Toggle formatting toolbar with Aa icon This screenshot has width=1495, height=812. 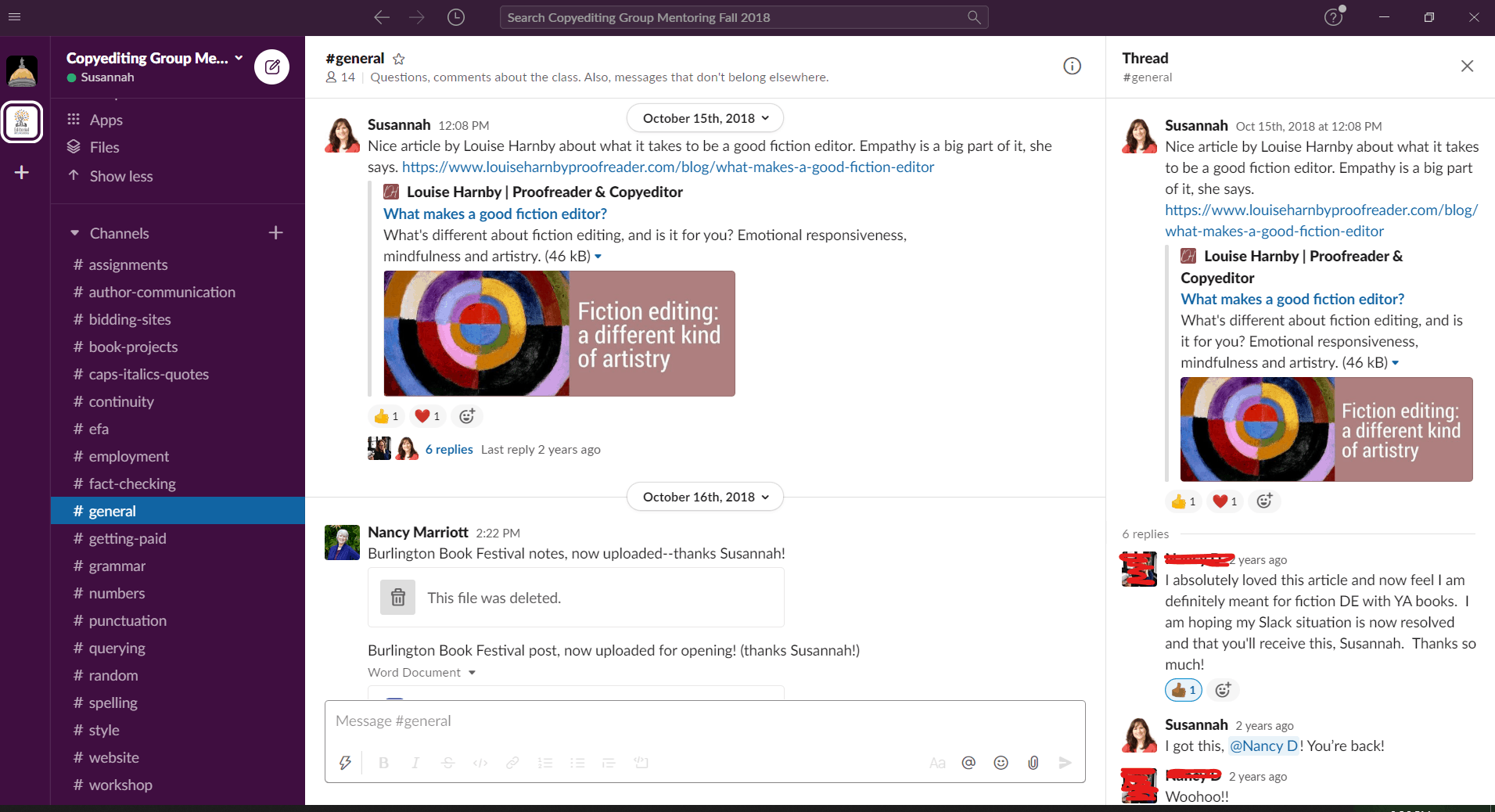937,763
